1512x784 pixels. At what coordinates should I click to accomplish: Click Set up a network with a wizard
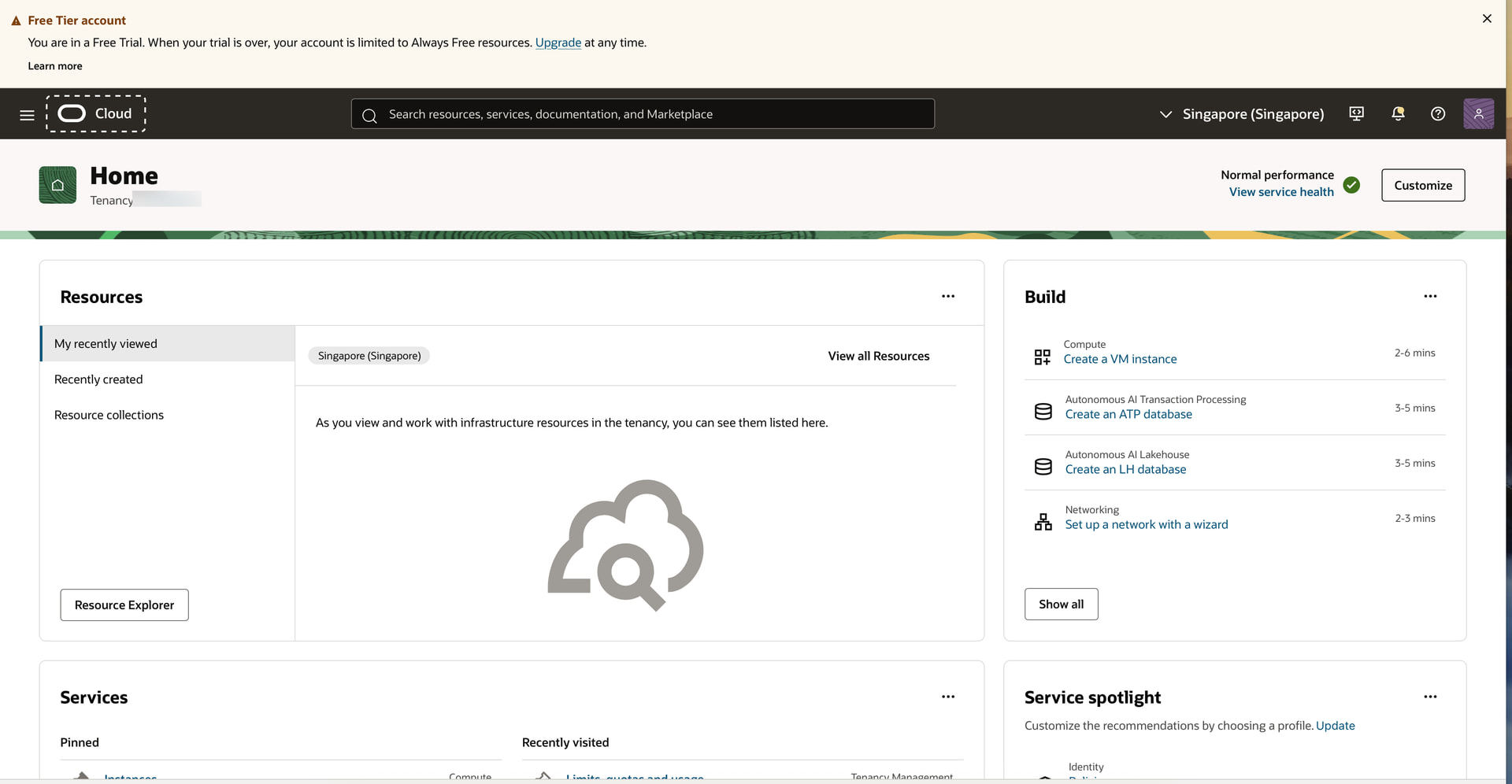click(1147, 524)
